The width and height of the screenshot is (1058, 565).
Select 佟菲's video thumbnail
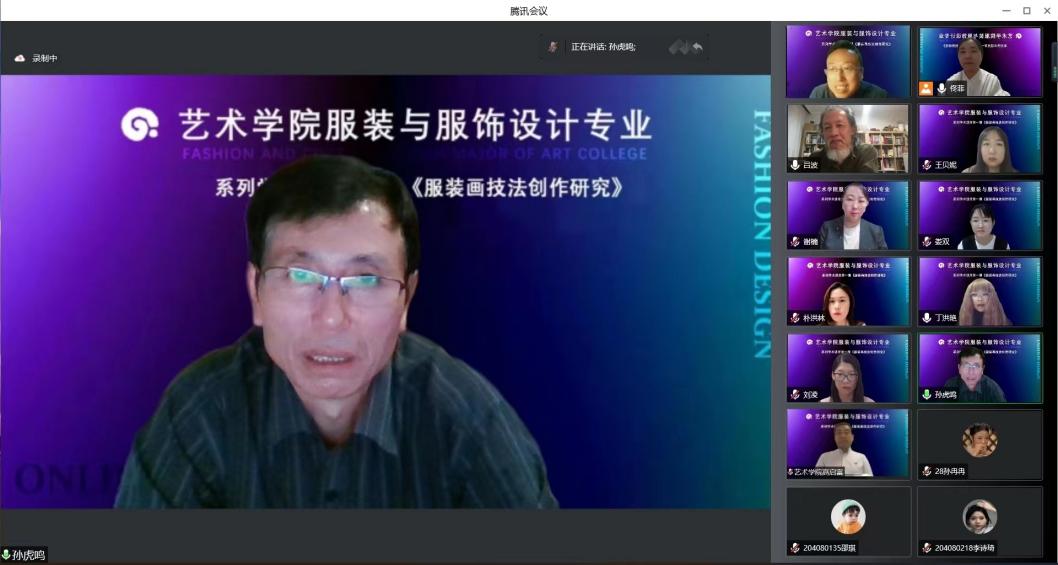pos(980,62)
